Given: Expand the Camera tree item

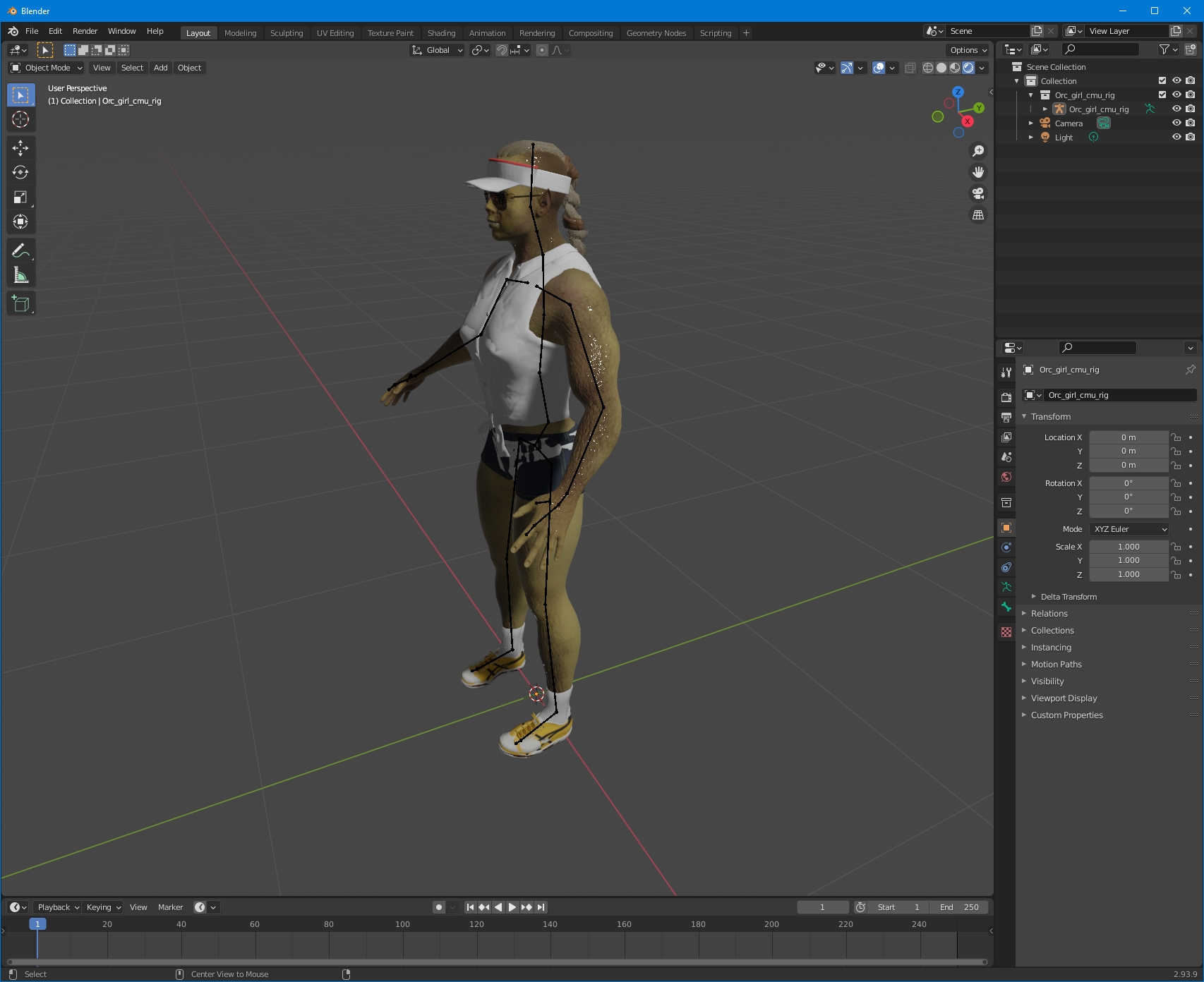Looking at the screenshot, I should coord(1031,123).
